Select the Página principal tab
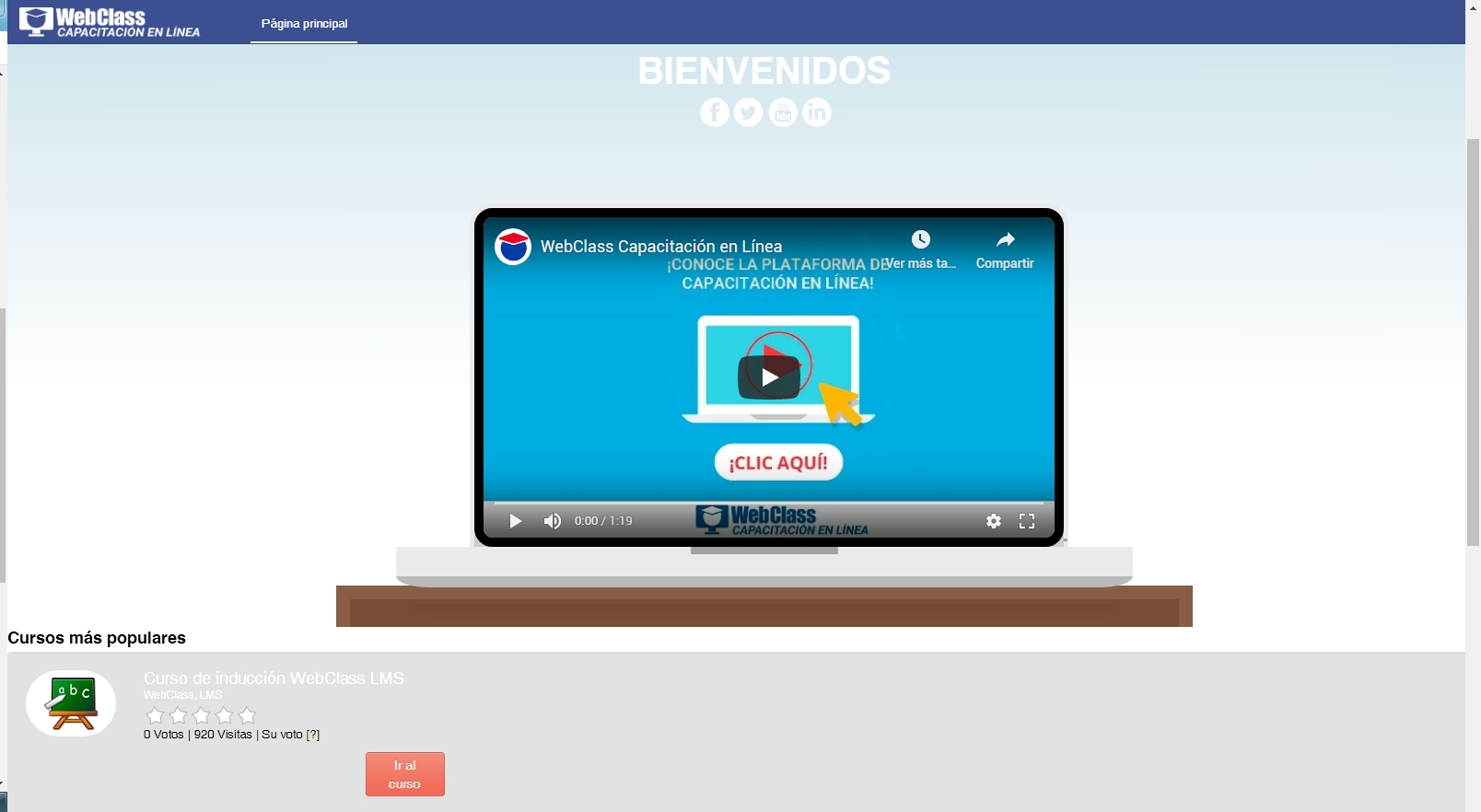The width and height of the screenshot is (1481, 812). coord(304,23)
